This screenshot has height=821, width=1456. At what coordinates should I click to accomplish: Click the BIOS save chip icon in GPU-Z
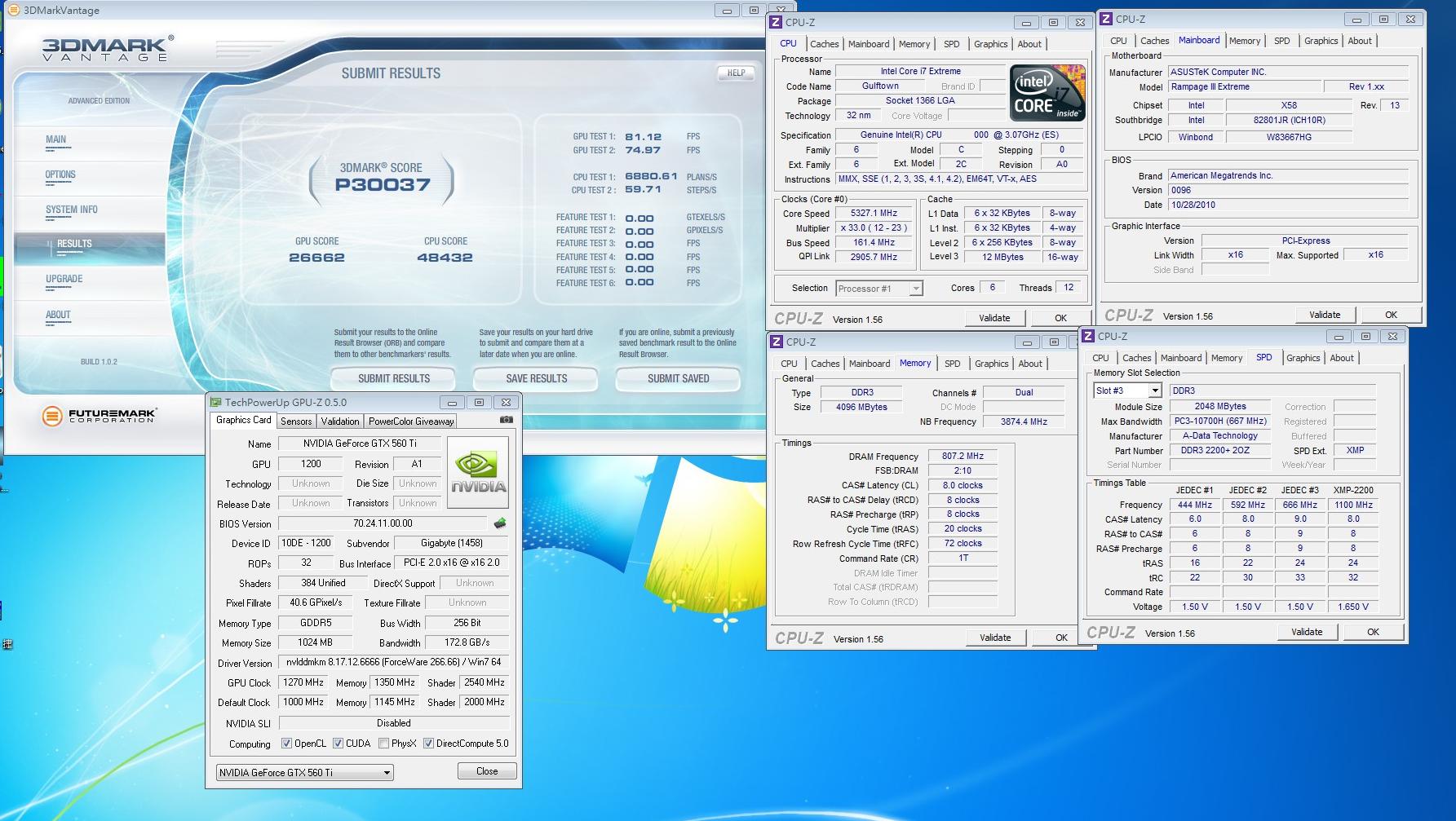[500, 523]
